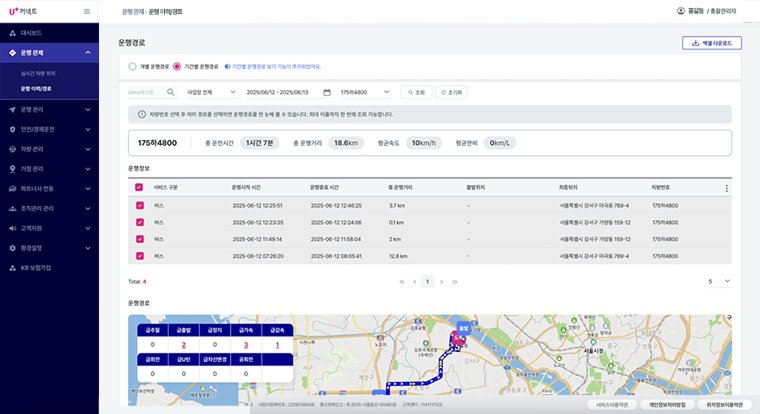Click the U+ 커넥트 logo

[23, 11]
